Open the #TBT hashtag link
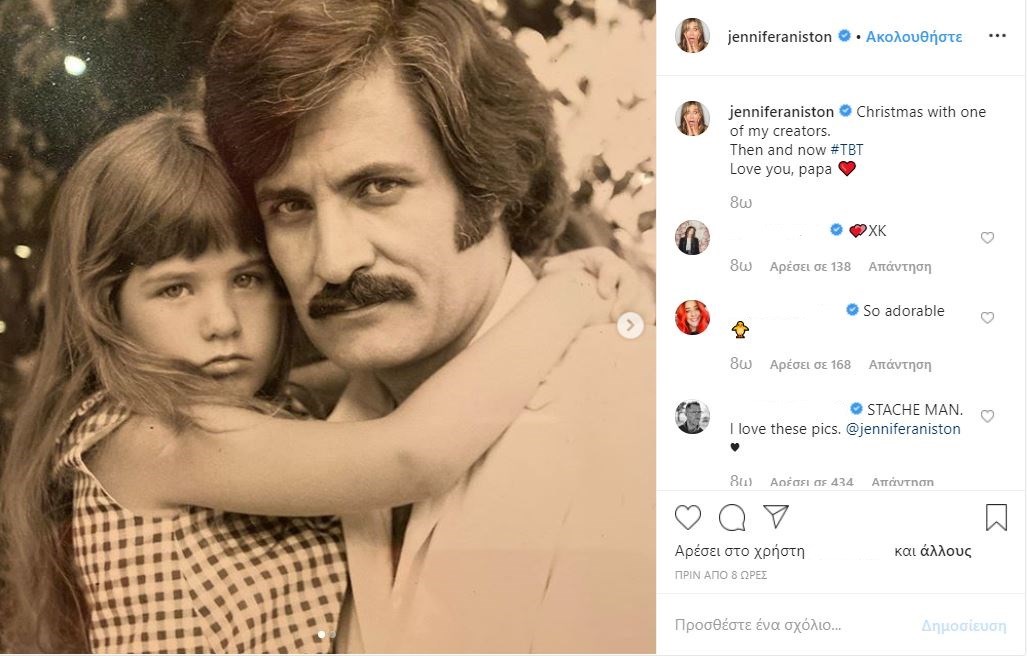 (846, 150)
